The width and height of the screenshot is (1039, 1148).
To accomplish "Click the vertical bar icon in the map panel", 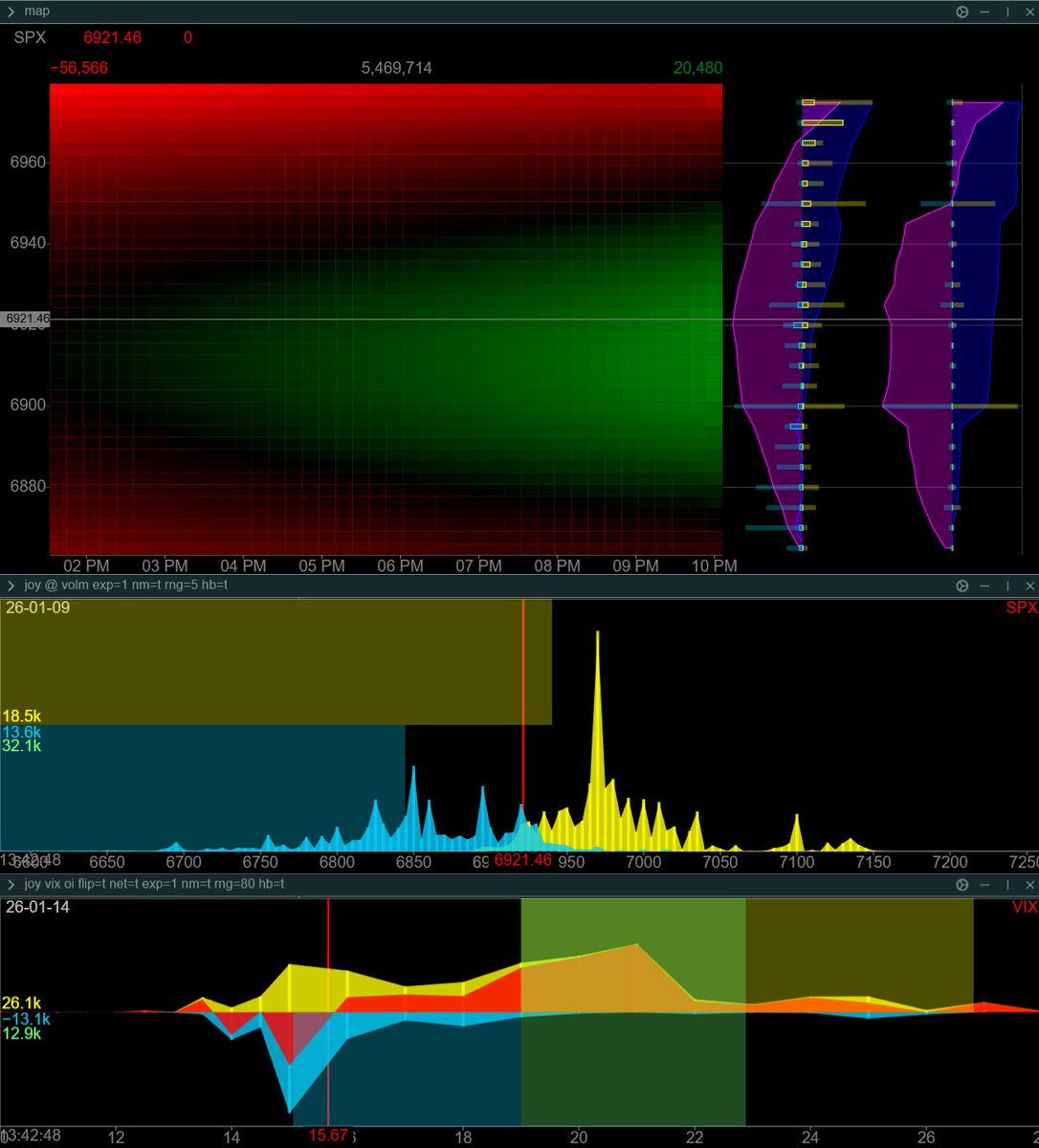I will pos(1007,11).
